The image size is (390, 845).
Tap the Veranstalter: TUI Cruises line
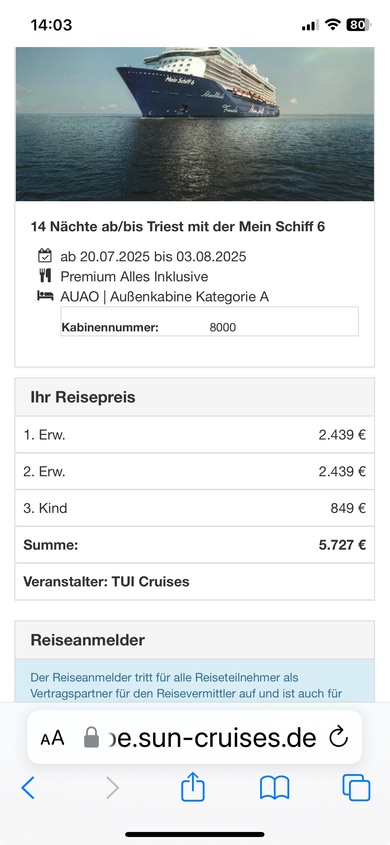107,581
